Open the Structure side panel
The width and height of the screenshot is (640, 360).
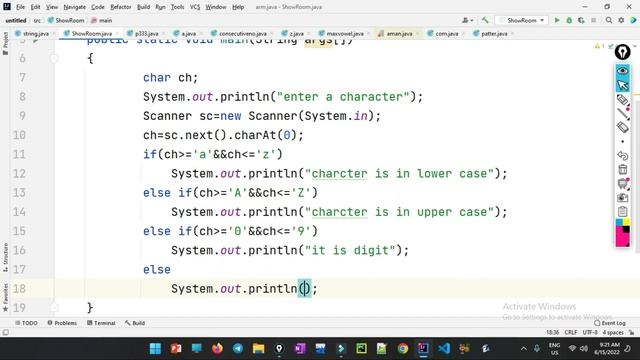tap(5, 257)
